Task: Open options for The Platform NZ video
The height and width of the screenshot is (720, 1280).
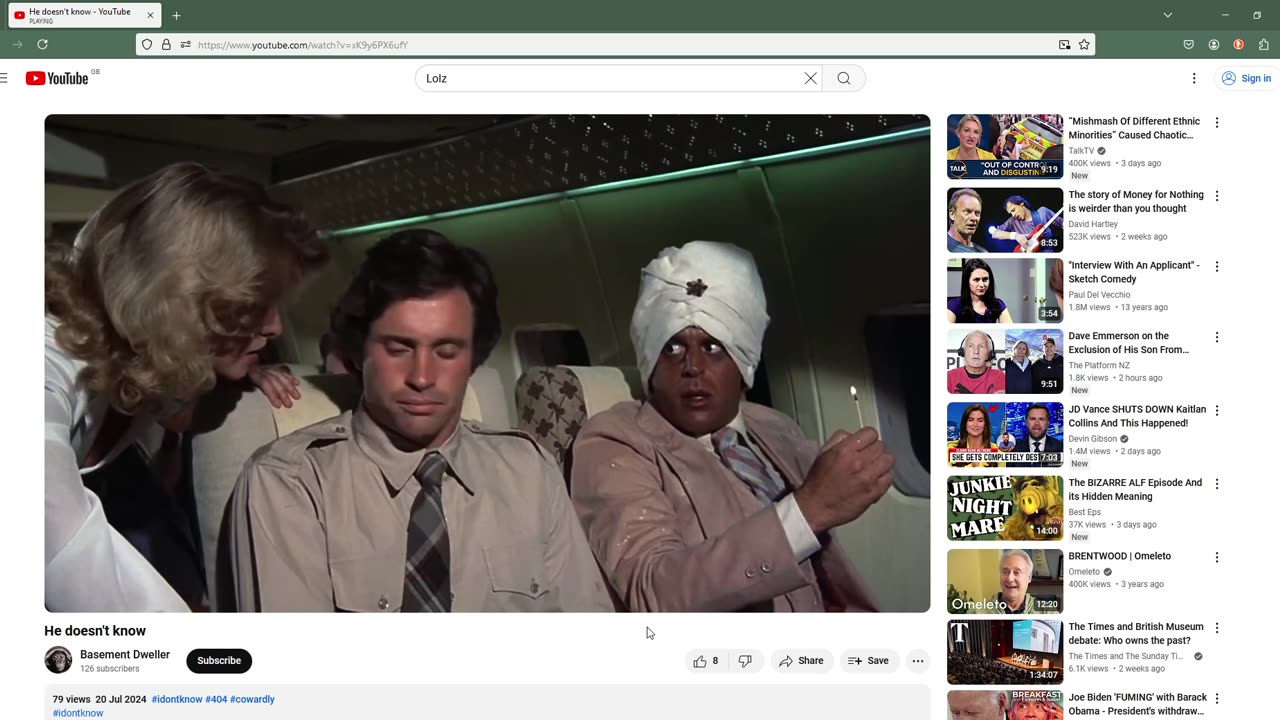Action: 1217,338
